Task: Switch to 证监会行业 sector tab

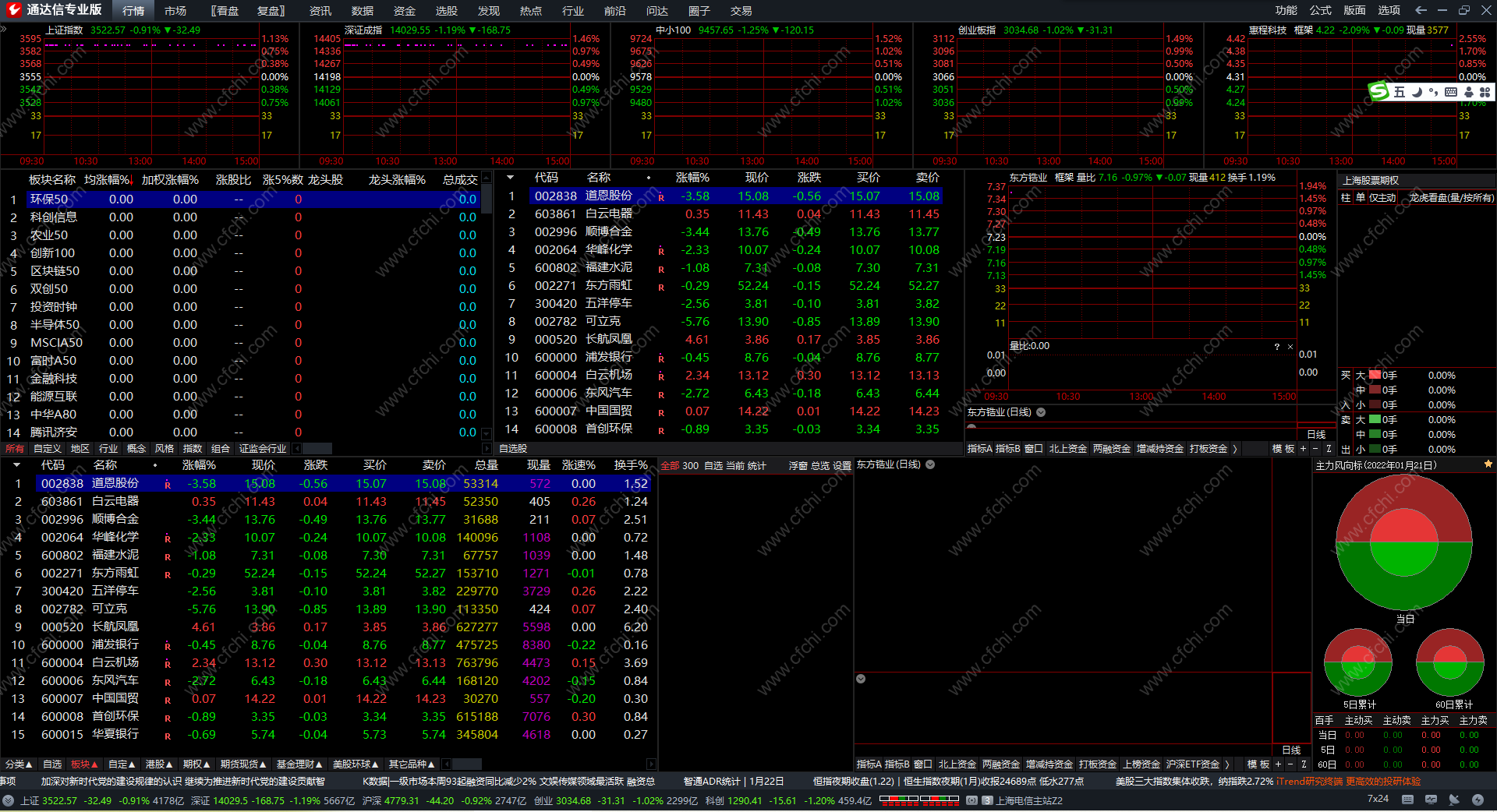Action: coord(263,449)
